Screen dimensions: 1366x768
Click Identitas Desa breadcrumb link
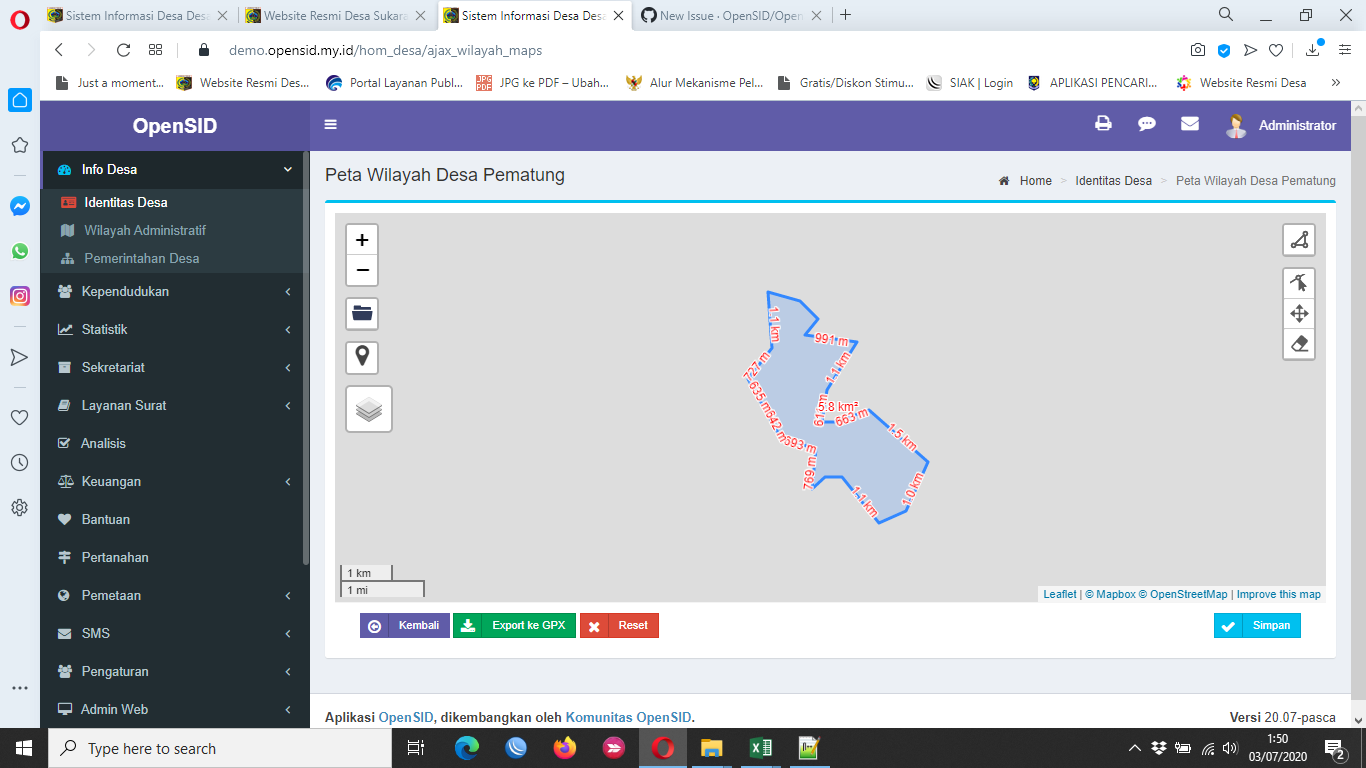point(1113,181)
